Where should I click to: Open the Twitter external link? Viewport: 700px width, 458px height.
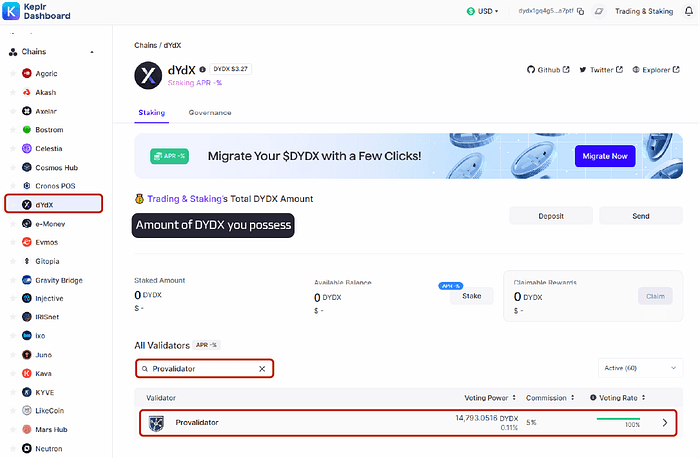601,70
